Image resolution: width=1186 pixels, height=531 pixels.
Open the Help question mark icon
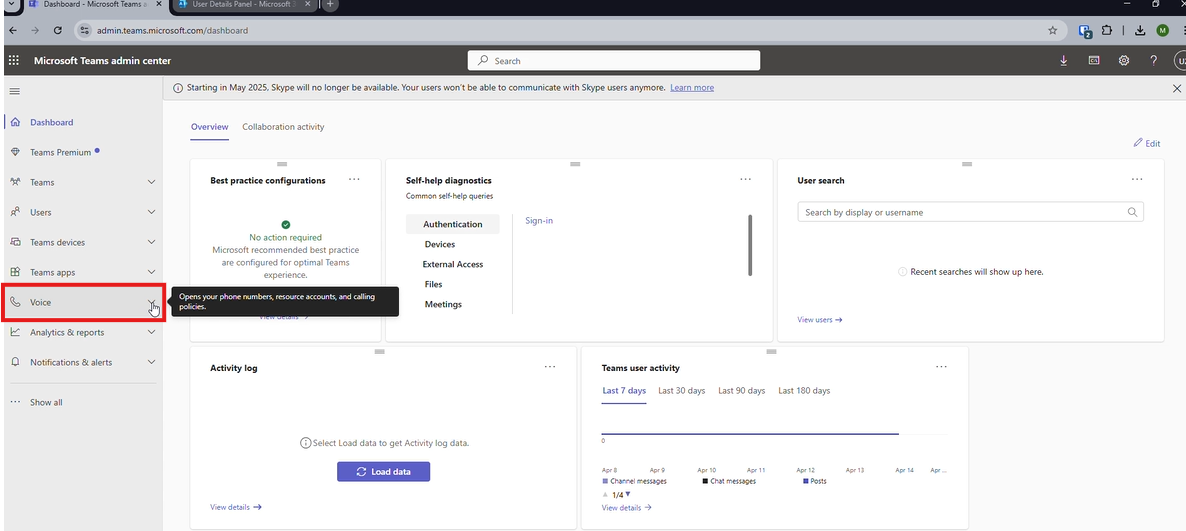coord(1153,61)
